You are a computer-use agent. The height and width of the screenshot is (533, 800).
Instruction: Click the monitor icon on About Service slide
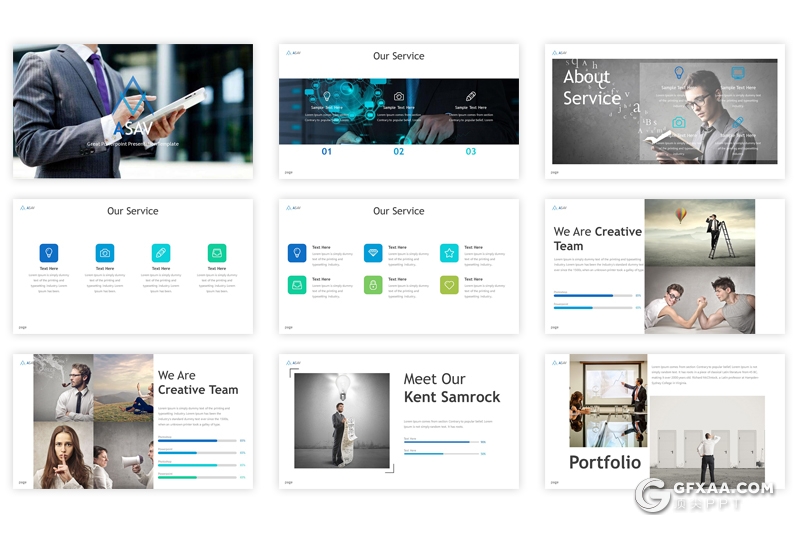737,73
